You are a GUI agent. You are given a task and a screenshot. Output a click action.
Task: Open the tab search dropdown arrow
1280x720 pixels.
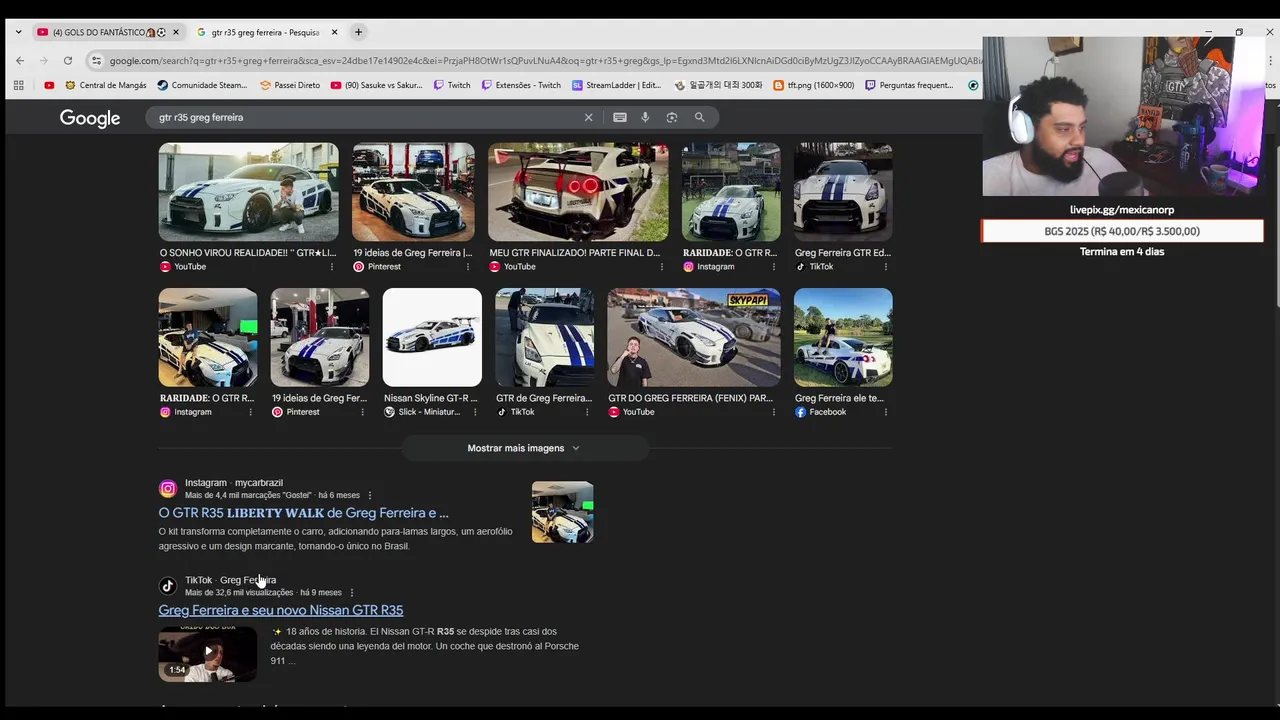(18, 32)
